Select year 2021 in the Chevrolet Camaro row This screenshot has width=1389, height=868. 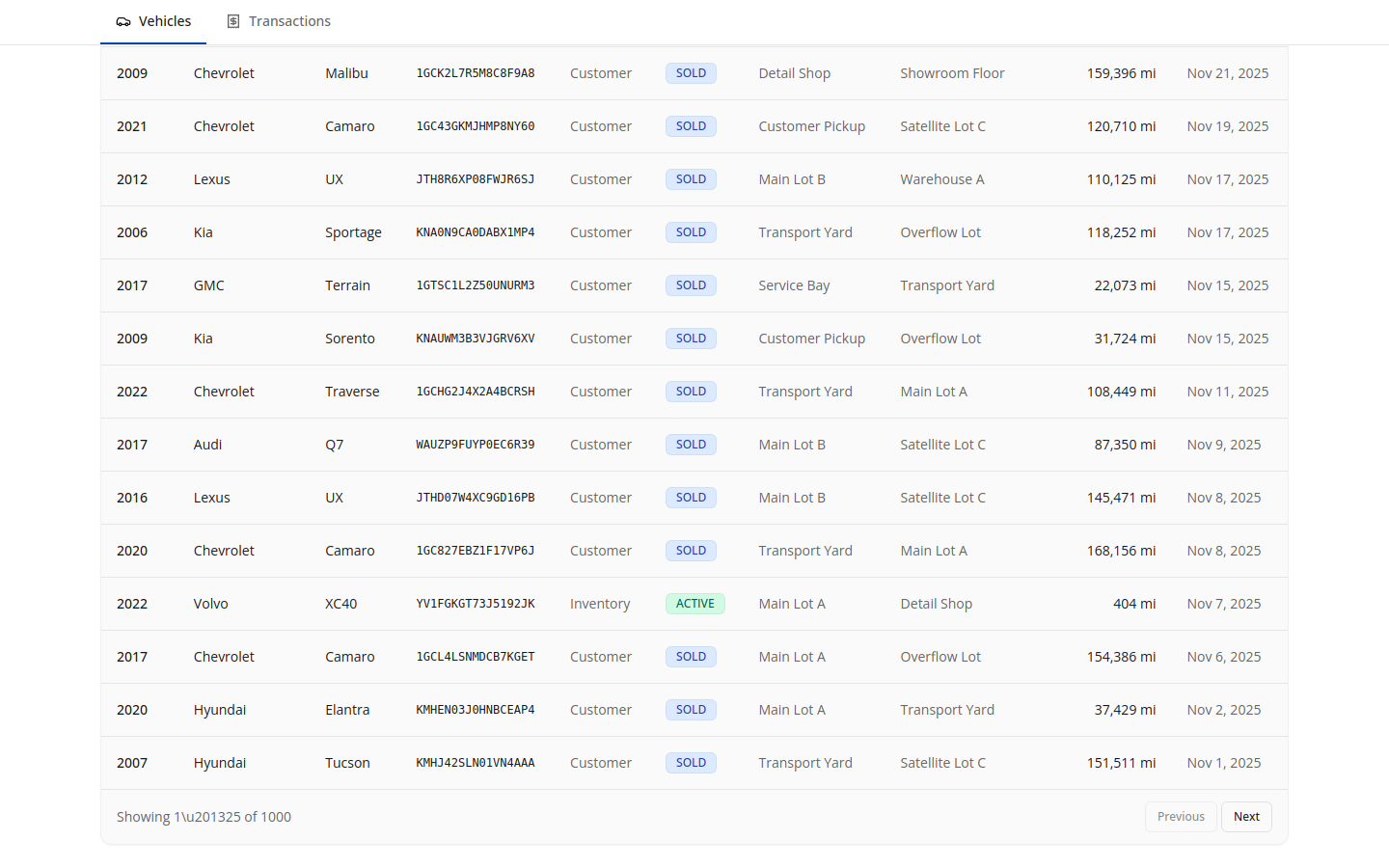[132, 126]
